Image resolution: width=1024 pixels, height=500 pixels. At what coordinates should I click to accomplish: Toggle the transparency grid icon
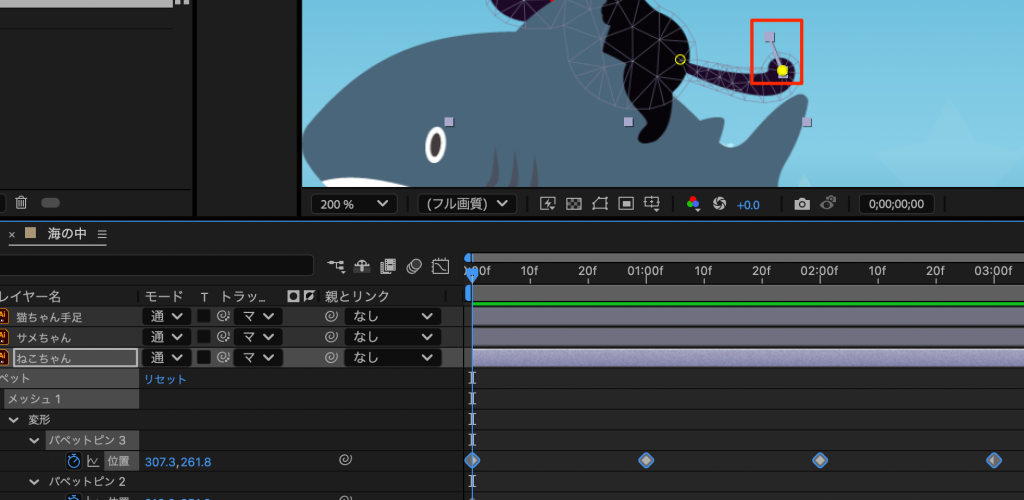(574, 204)
